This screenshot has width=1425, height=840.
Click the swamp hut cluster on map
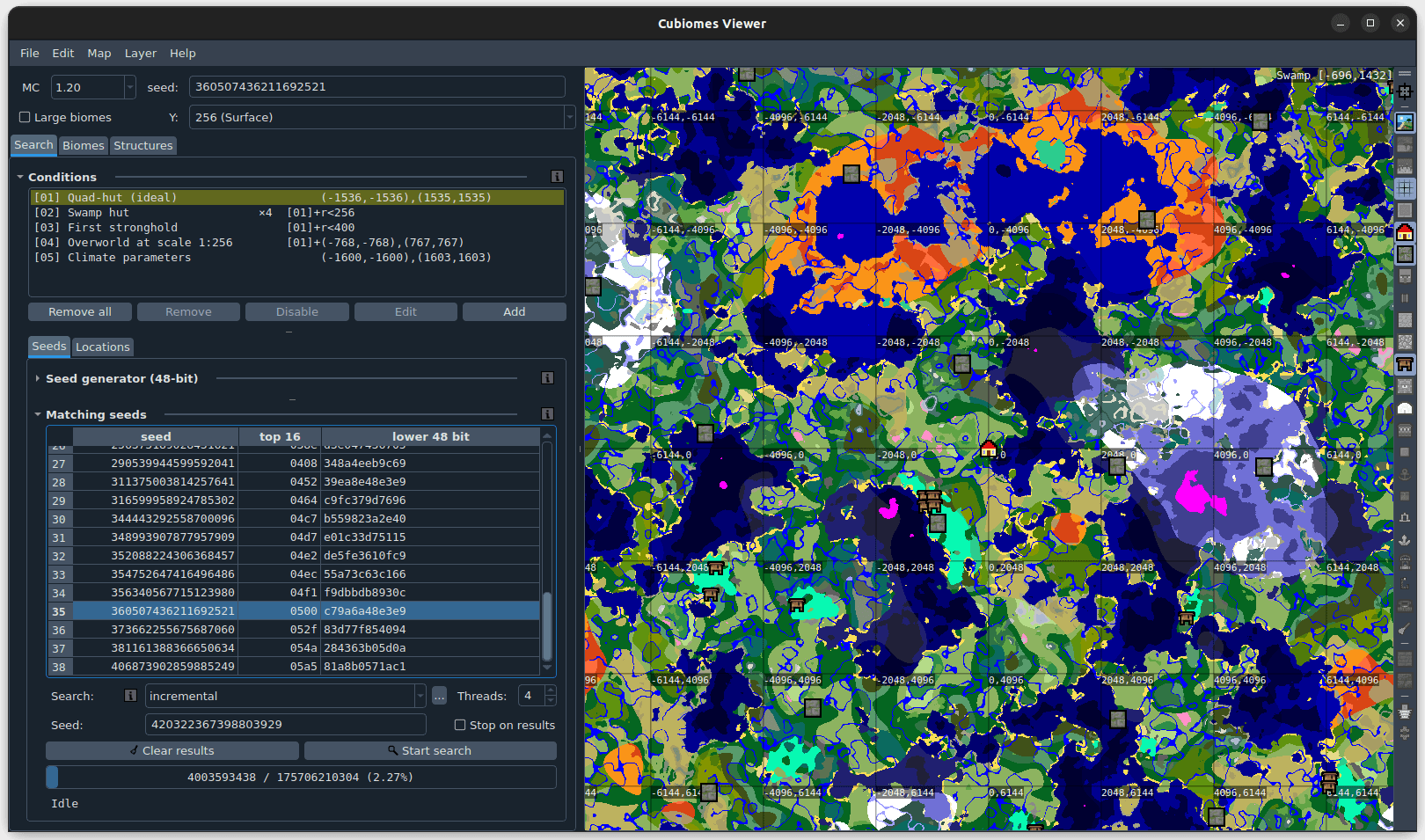click(929, 501)
